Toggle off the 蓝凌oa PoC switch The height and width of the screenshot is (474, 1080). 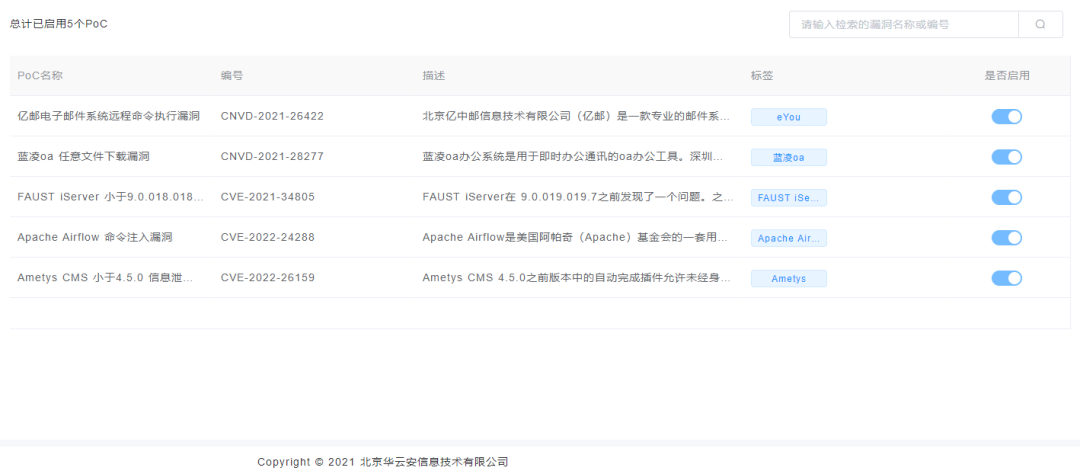[1006, 157]
